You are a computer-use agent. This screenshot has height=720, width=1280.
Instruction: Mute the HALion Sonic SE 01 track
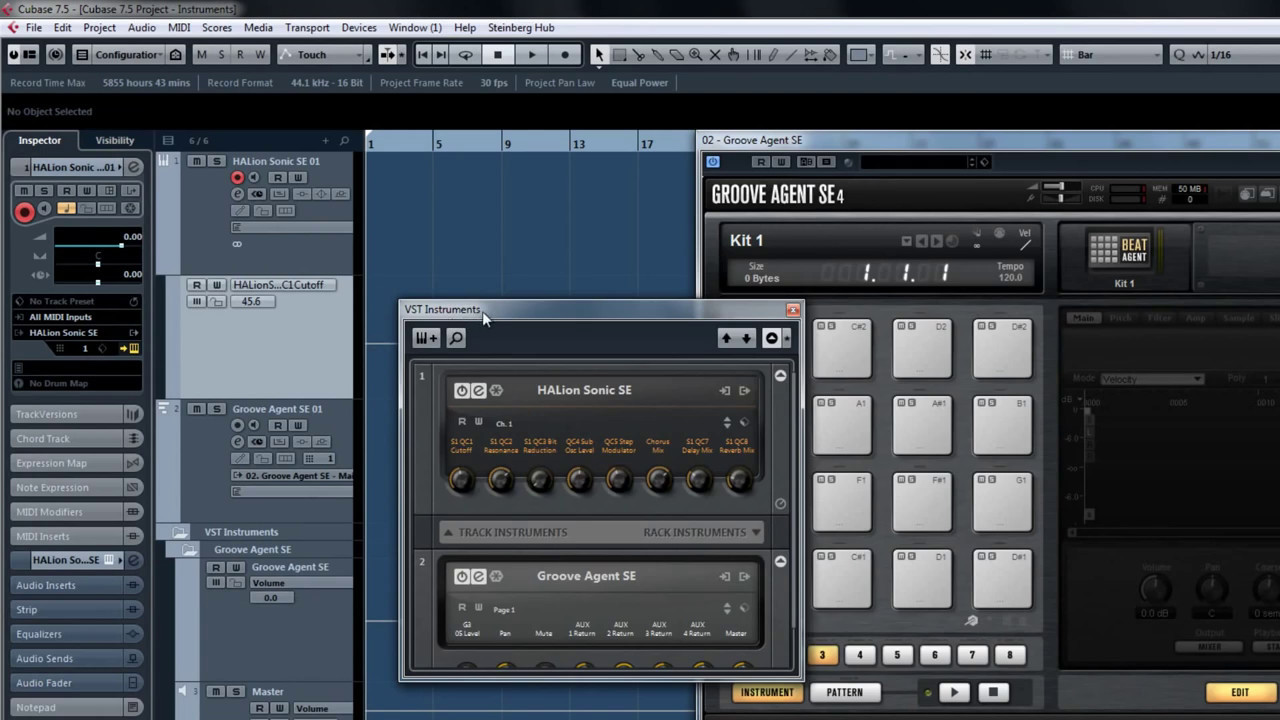pyautogui.click(x=196, y=161)
